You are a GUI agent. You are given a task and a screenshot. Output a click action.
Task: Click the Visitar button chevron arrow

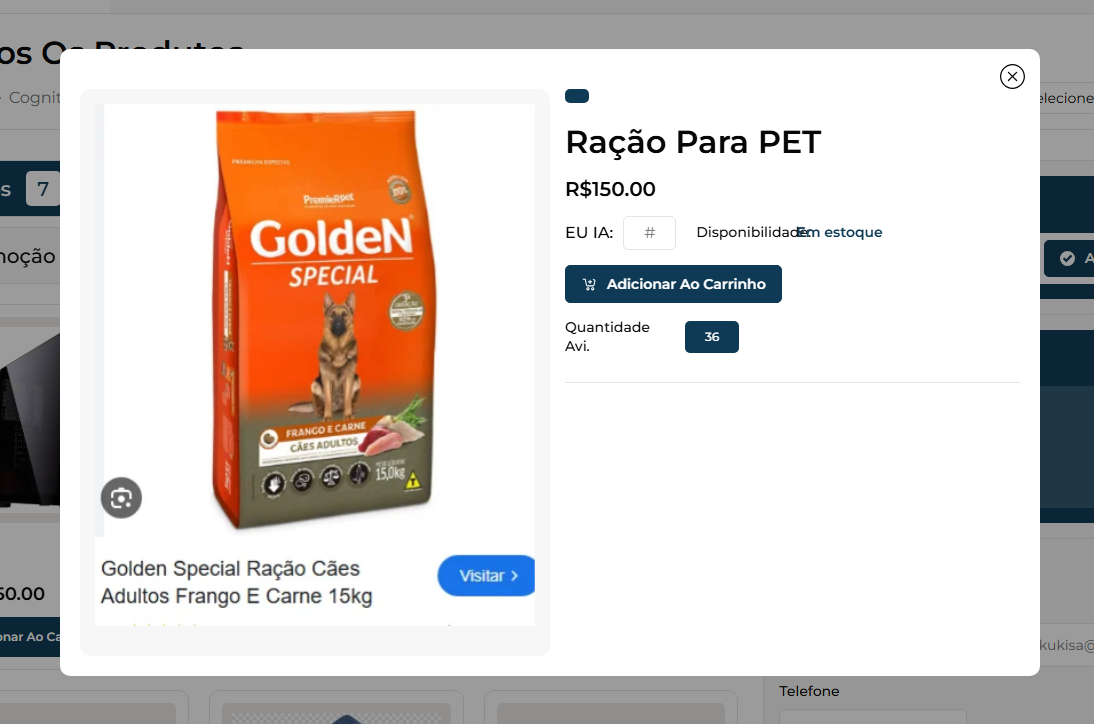click(x=514, y=576)
